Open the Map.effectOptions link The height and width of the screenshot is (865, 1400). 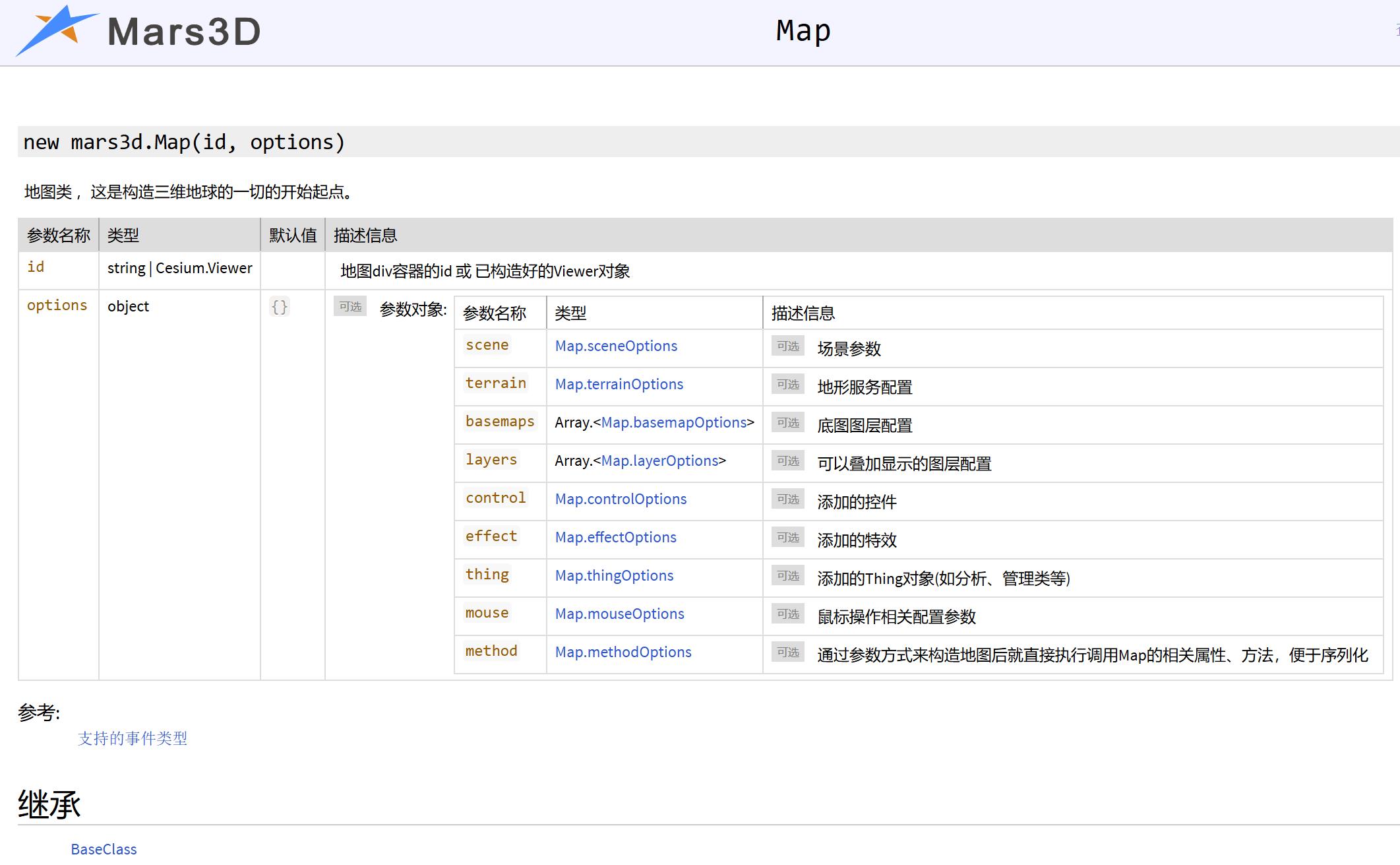point(615,537)
